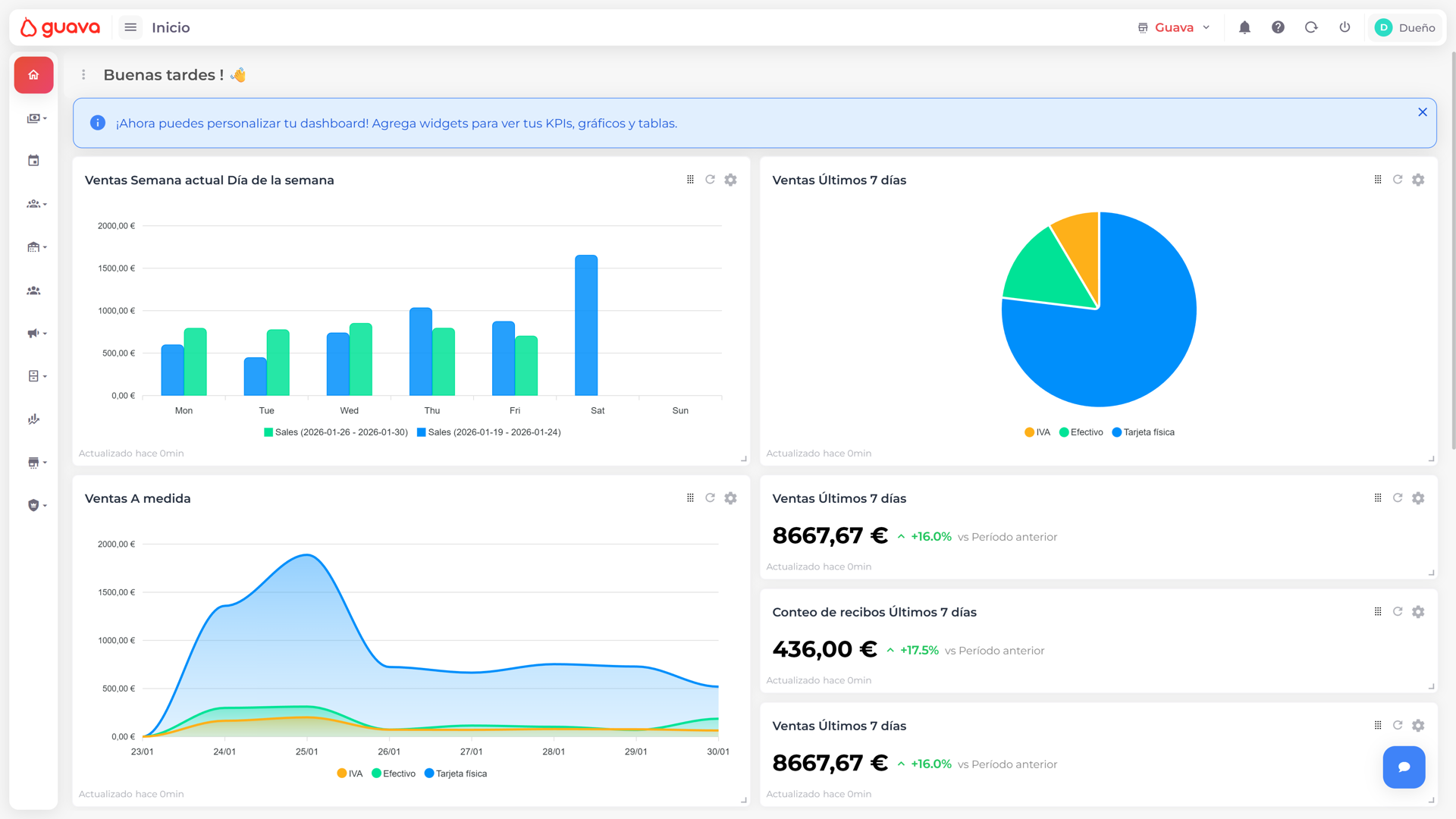Click the Guava logo link
The image size is (1456, 819).
pyautogui.click(x=61, y=28)
